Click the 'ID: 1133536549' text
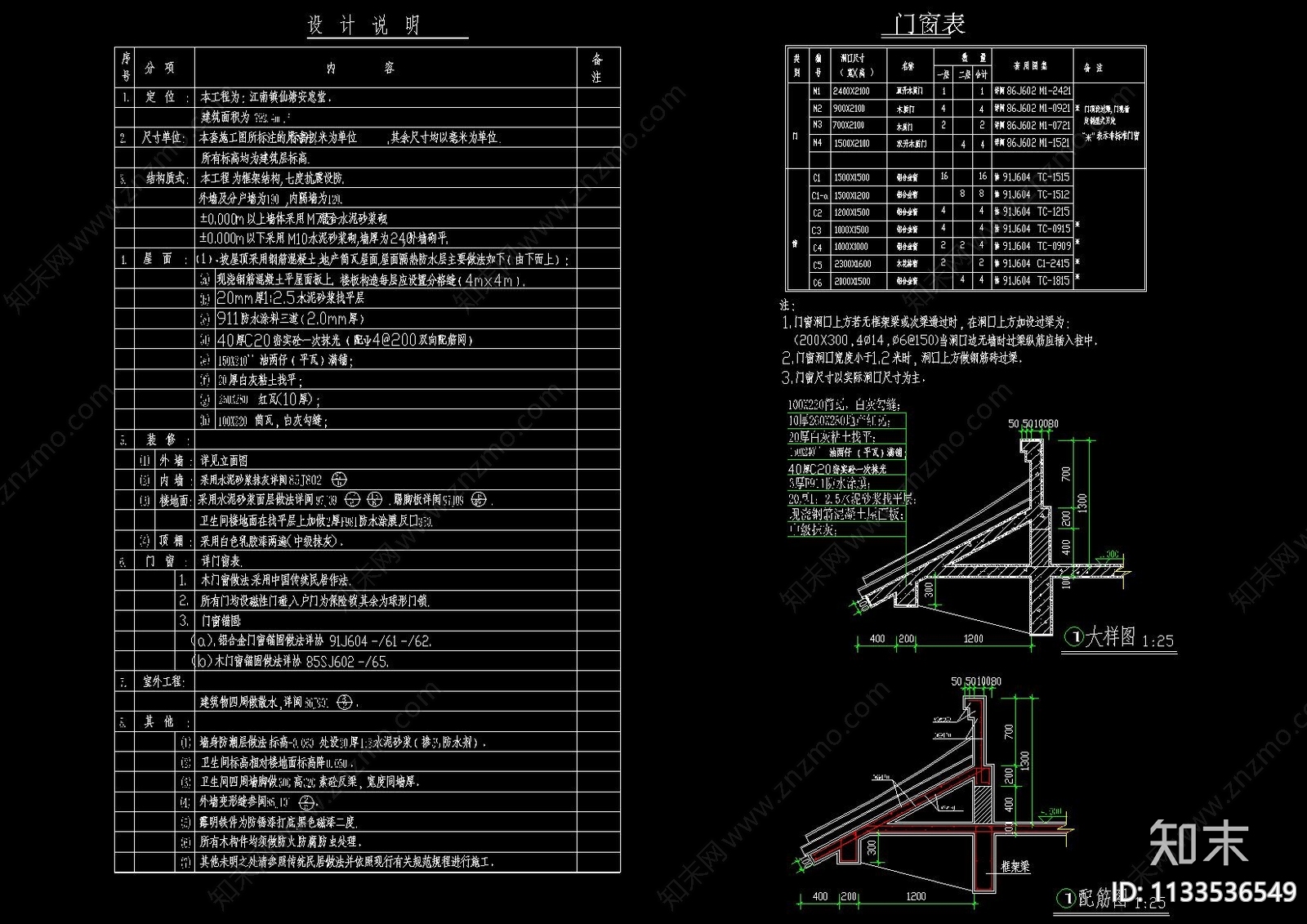 pyautogui.click(x=1206, y=893)
